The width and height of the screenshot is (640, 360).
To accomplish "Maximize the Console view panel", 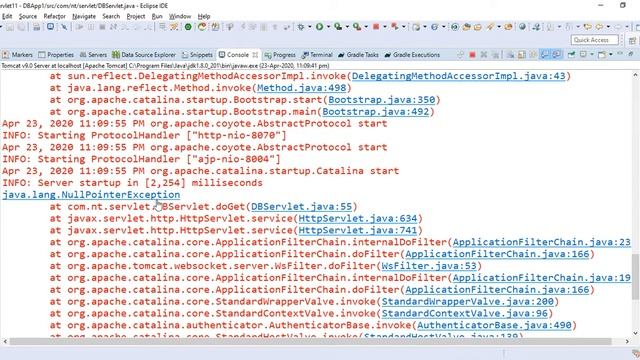I will pos(631,54).
